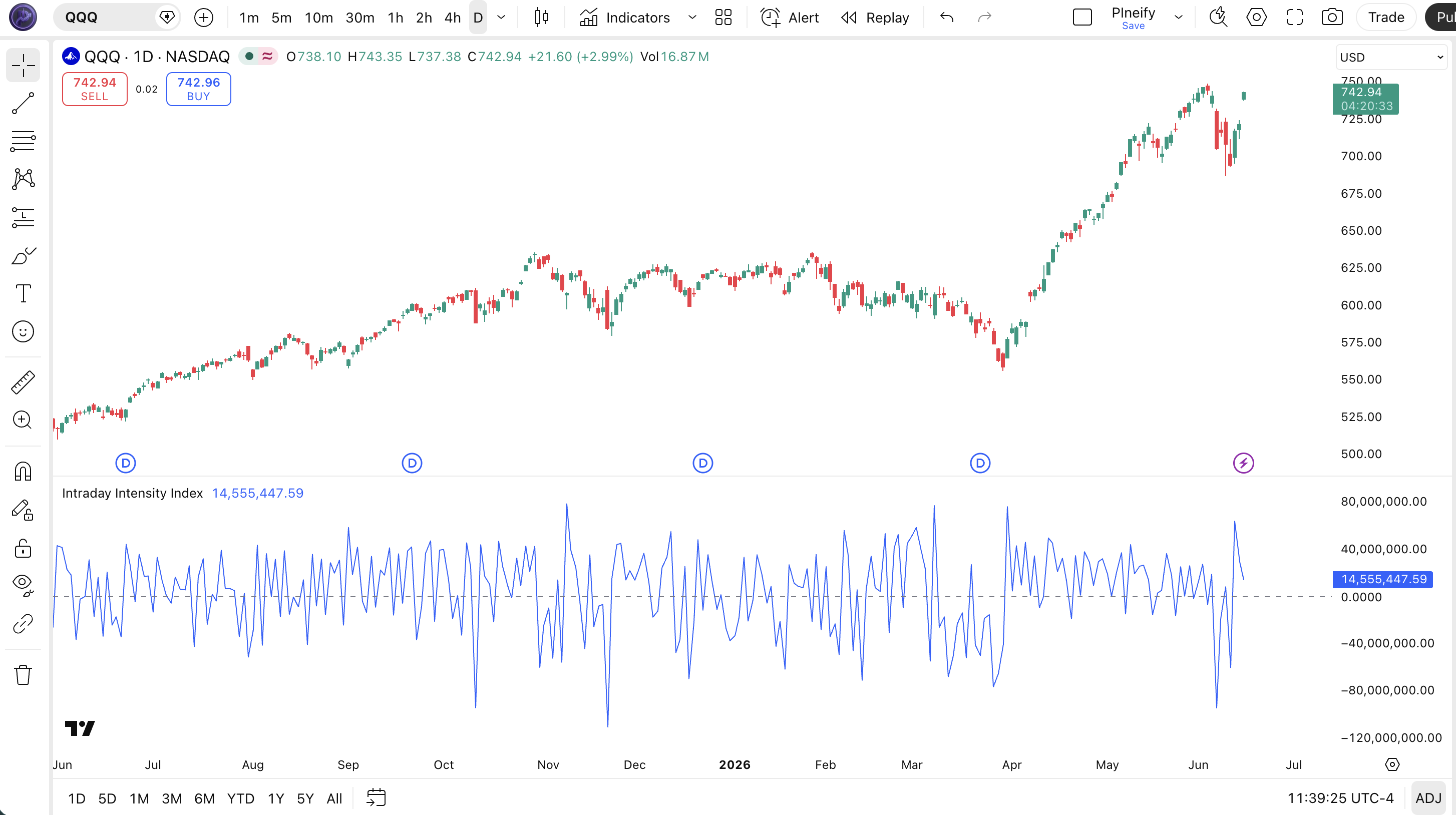The height and width of the screenshot is (815, 1456).
Task: Toggle stay in drawing mode
Action: tap(23, 510)
